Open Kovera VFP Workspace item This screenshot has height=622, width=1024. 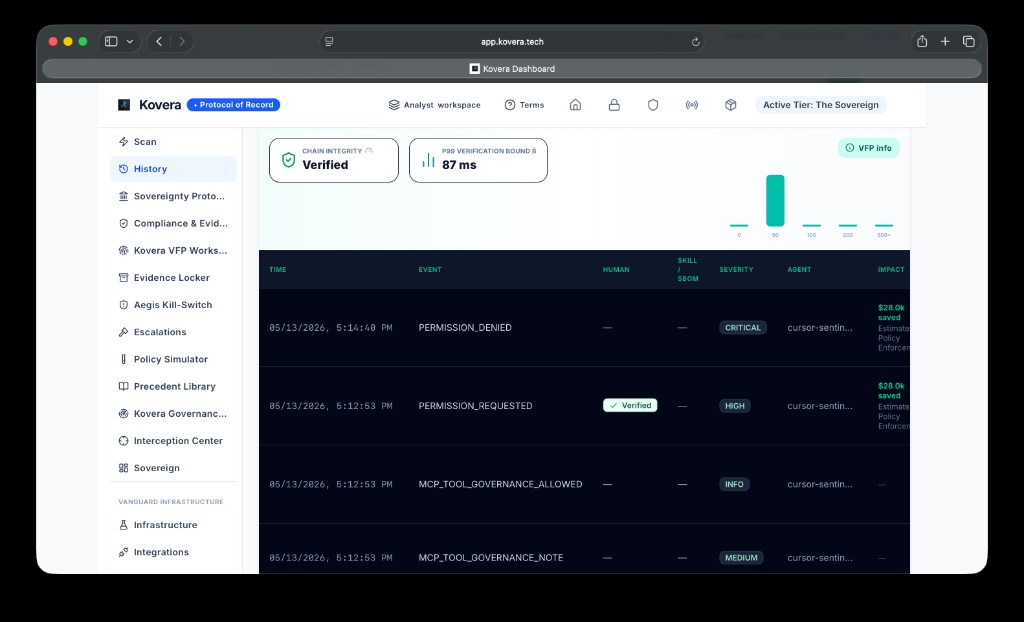coord(174,250)
